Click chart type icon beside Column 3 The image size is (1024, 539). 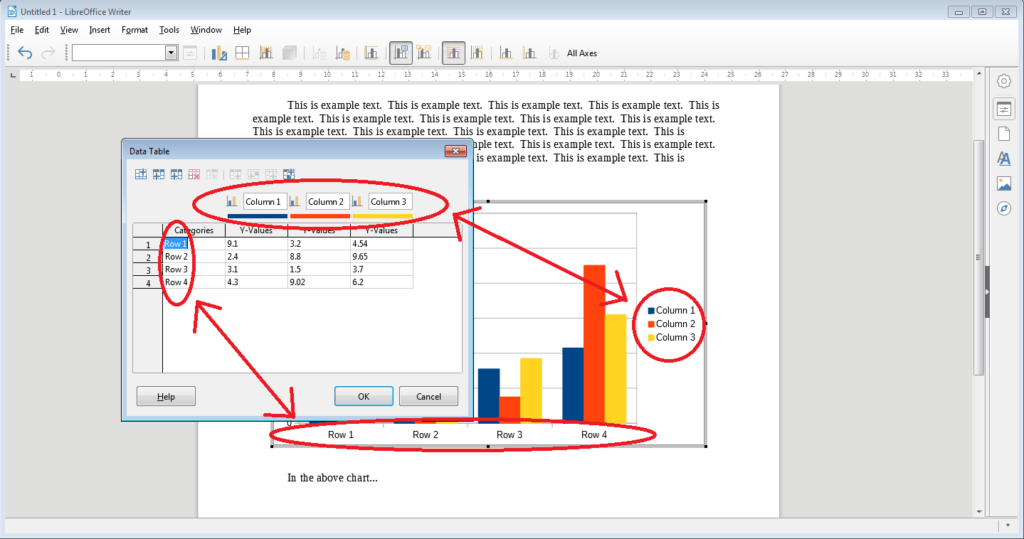coord(357,201)
